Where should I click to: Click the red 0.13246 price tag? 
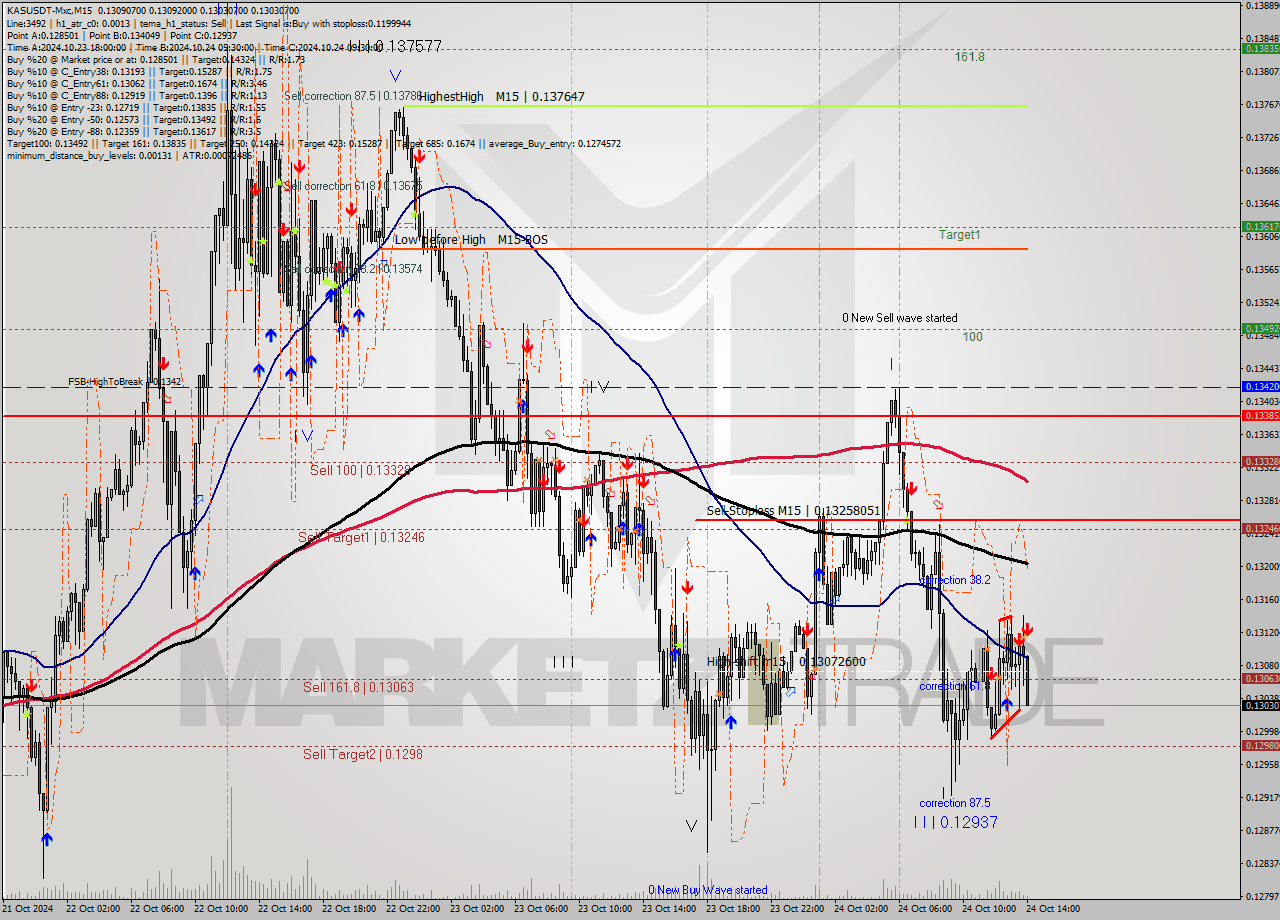[1260, 528]
